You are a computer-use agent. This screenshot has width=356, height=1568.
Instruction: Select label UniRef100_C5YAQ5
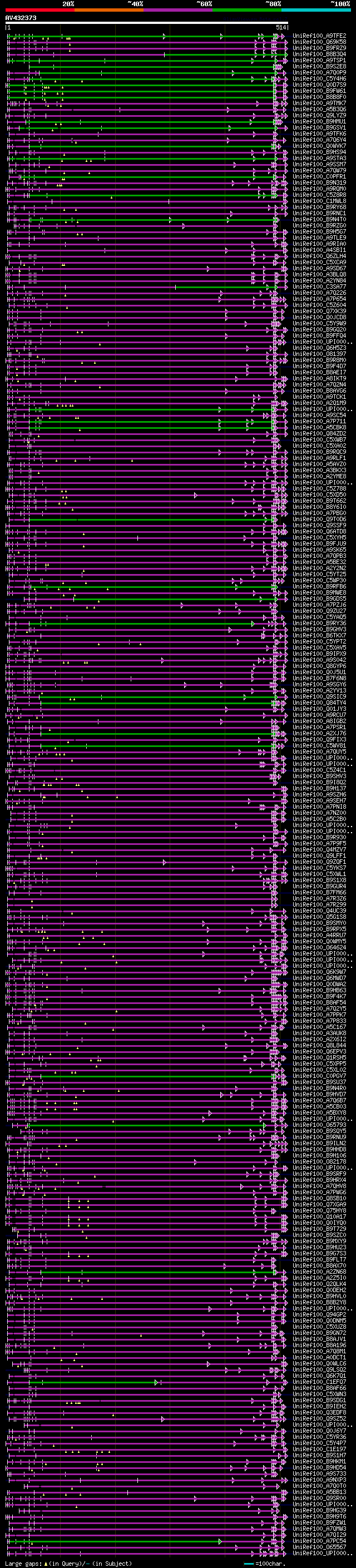point(319,617)
